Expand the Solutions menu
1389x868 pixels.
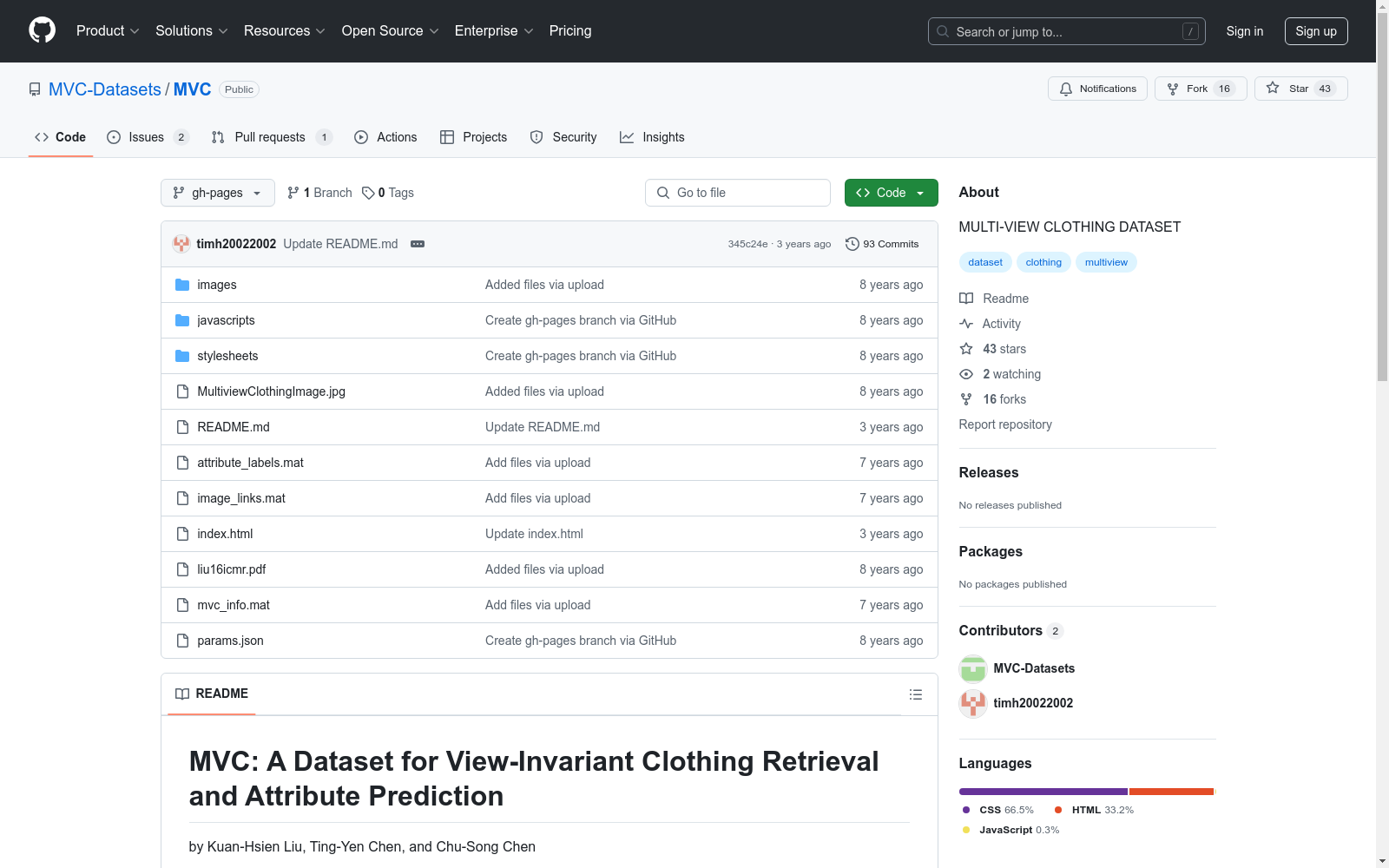click(192, 30)
